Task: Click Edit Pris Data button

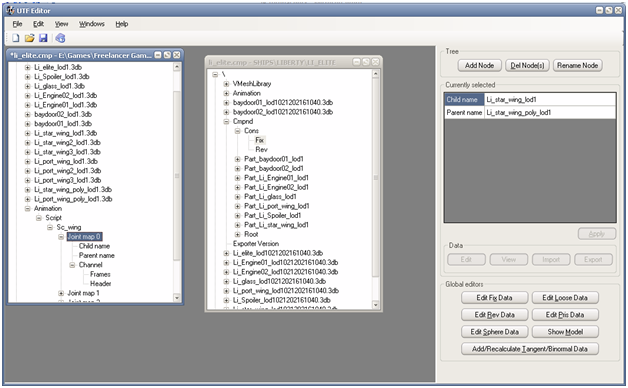Action: (x=565, y=315)
